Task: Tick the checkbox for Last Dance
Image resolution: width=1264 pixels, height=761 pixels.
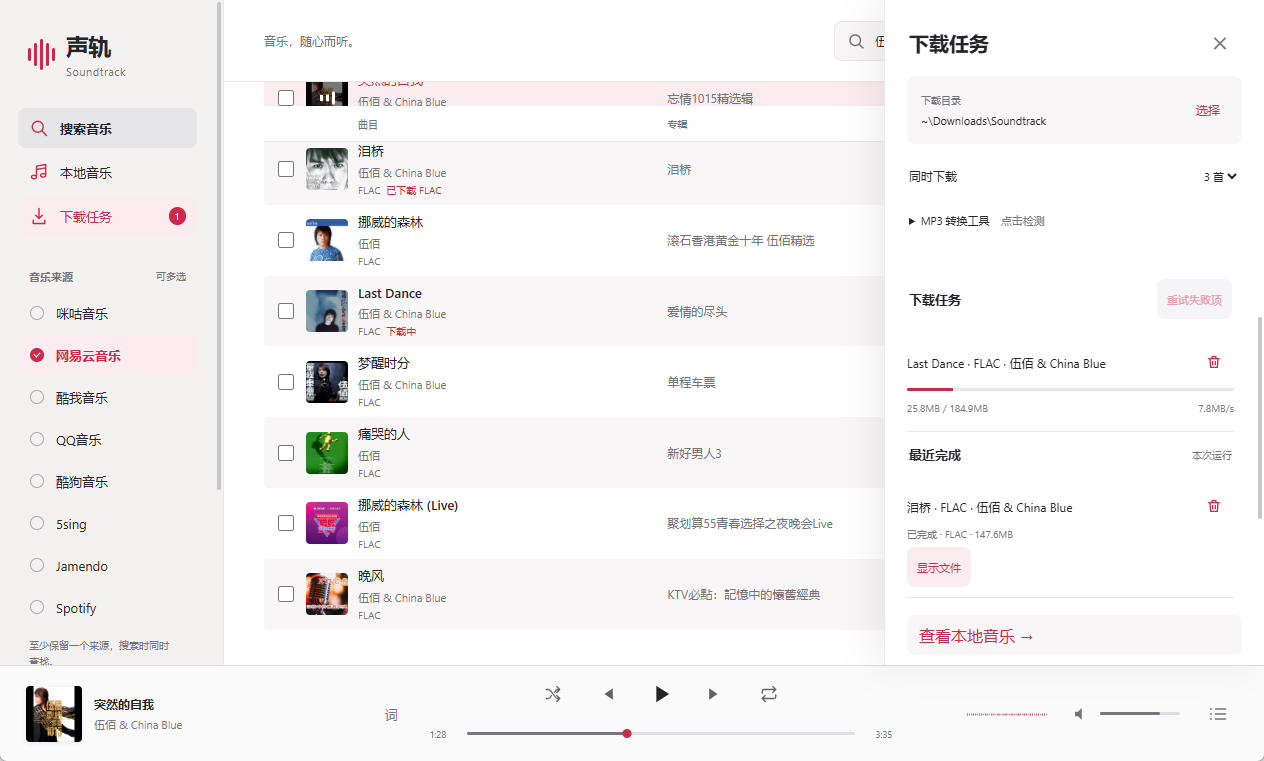Action: click(x=286, y=311)
